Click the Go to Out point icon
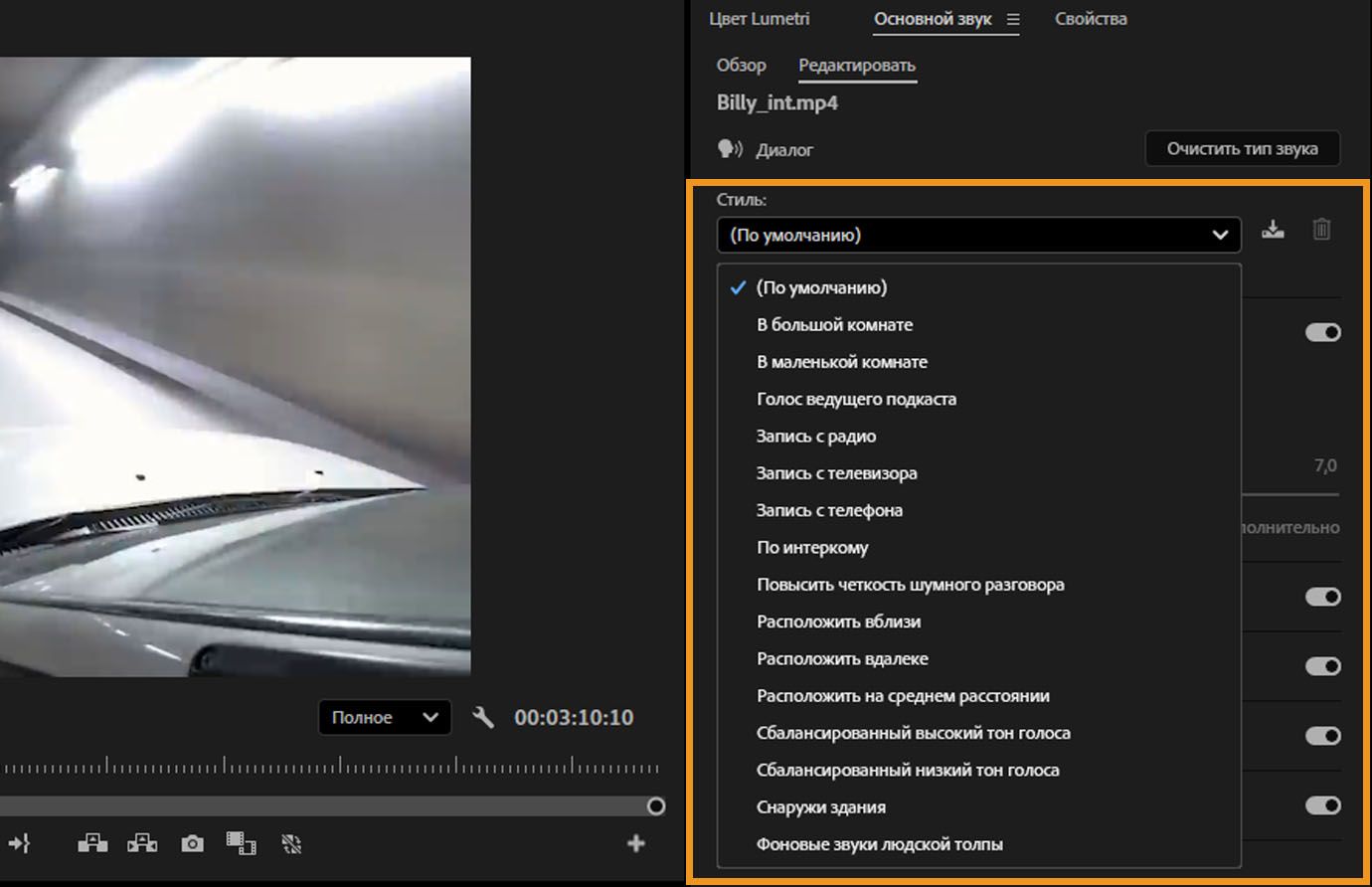This screenshot has height=887, width=1372. coord(20,843)
